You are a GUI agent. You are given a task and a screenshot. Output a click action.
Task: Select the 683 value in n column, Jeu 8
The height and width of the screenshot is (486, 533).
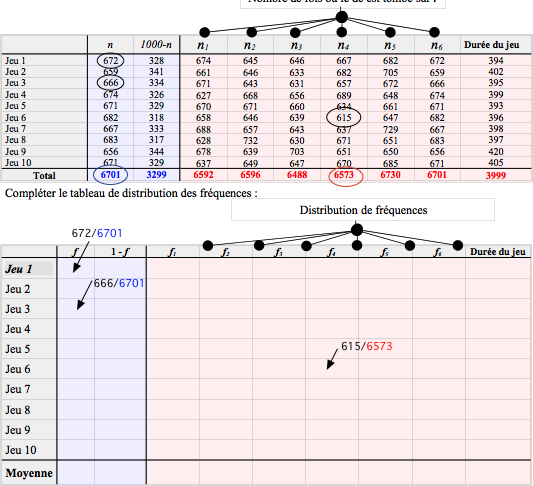[x=110, y=140]
